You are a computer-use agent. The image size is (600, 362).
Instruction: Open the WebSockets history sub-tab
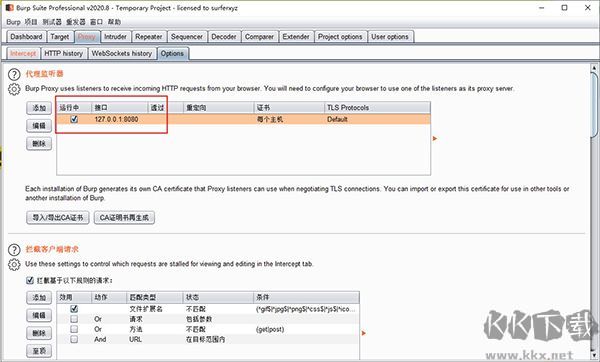pos(122,53)
